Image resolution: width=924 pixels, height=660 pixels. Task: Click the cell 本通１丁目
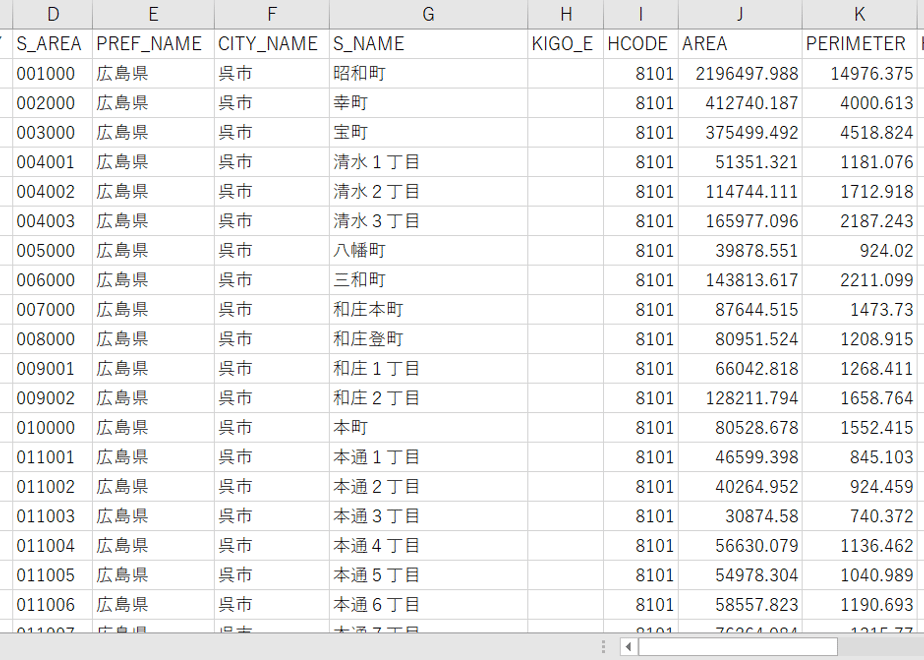click(x=428, y=457)
